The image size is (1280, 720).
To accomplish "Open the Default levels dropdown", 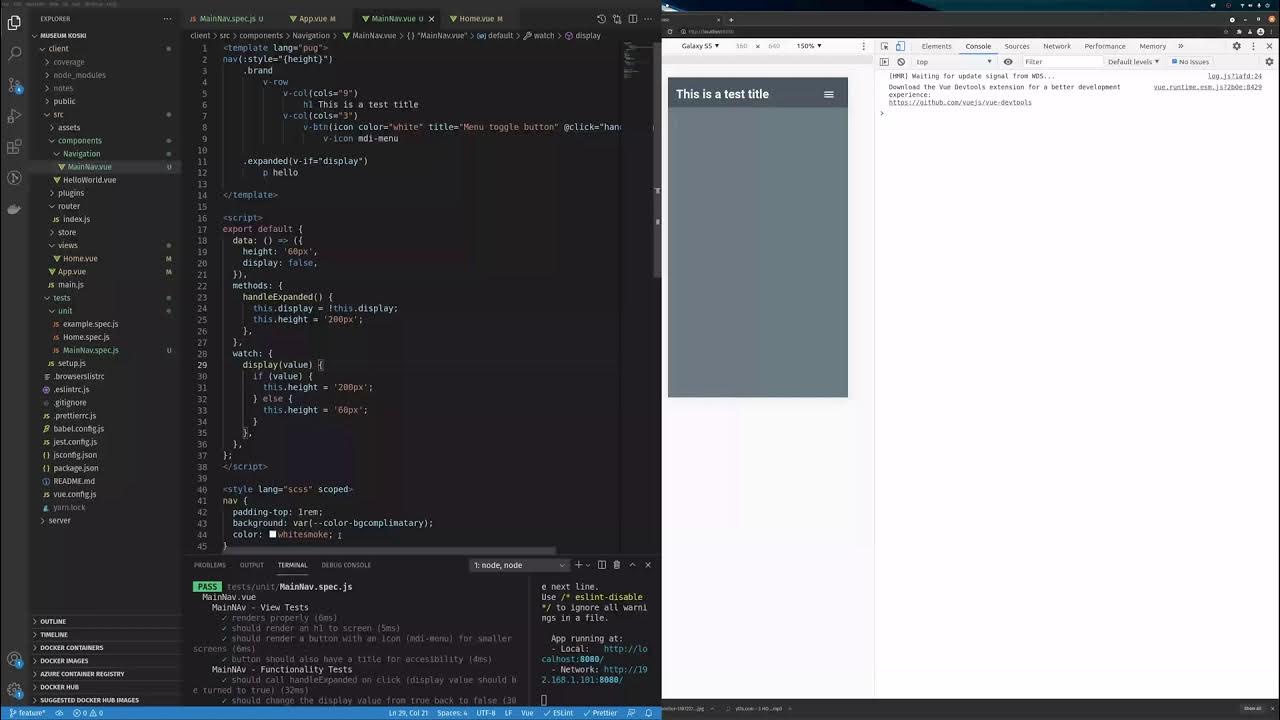I will tap(1133, 62).
